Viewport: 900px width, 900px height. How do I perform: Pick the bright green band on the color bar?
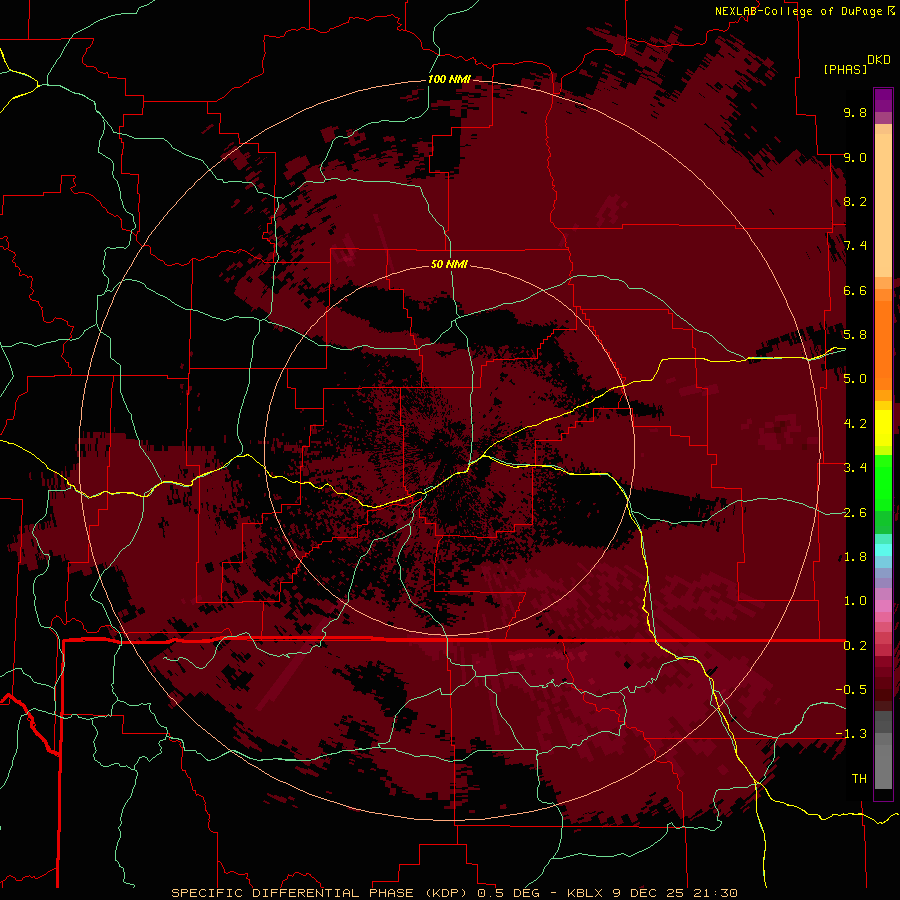coord(883,482)
